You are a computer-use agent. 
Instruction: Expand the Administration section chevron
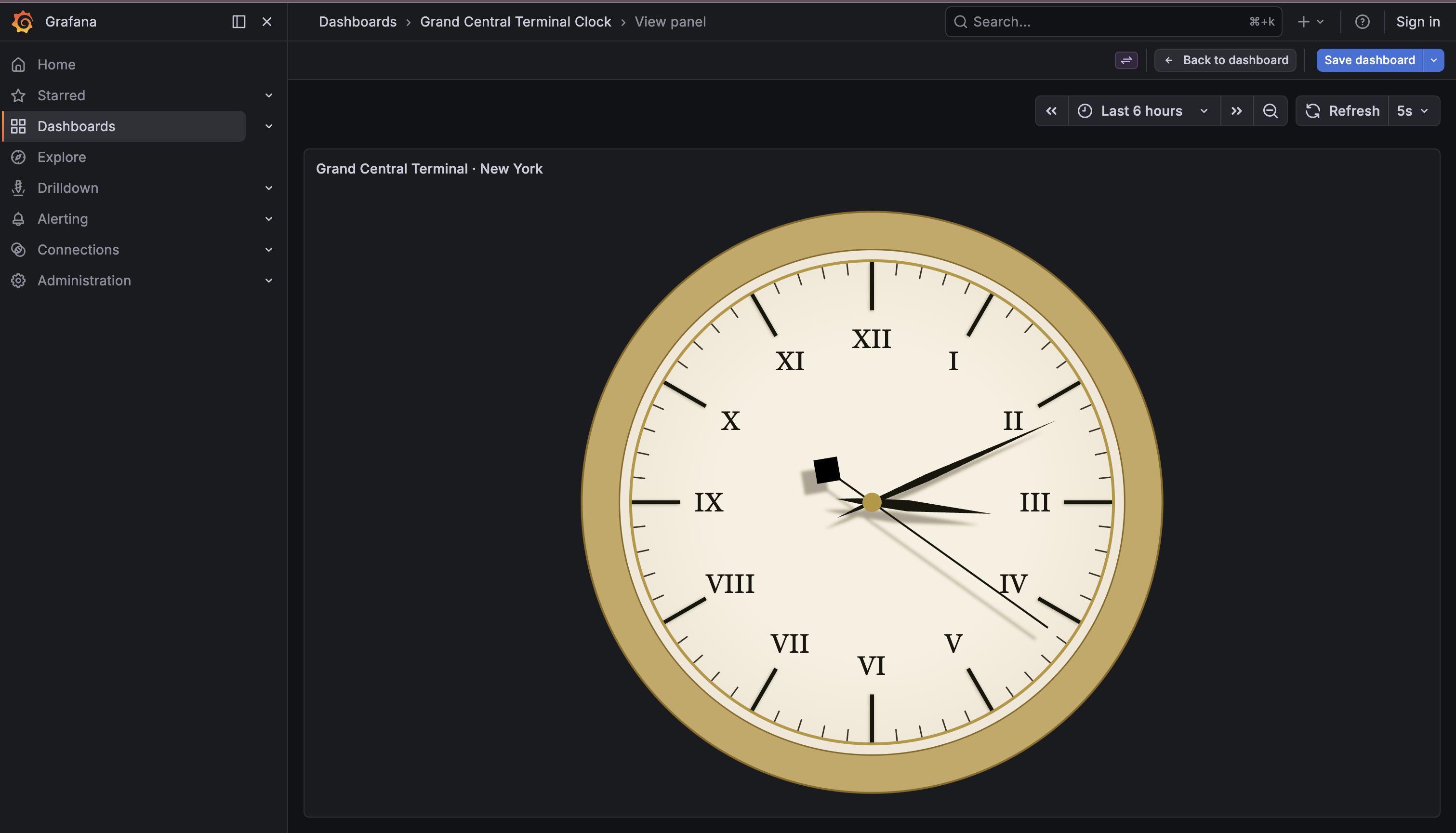[x=269, y=281]
